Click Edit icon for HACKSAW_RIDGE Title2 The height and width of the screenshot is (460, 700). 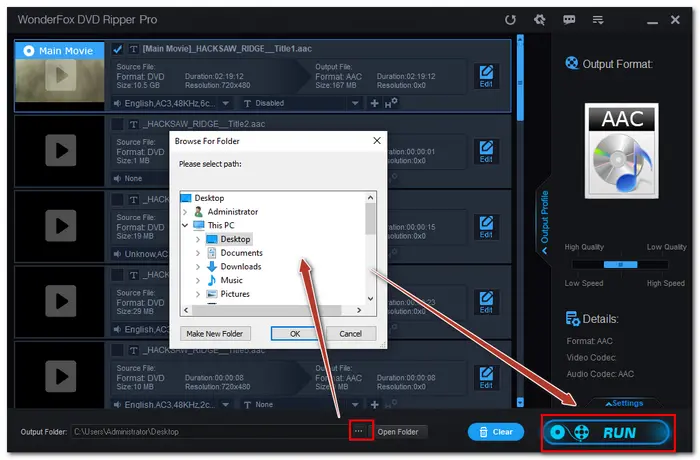(x=486, y=151)
